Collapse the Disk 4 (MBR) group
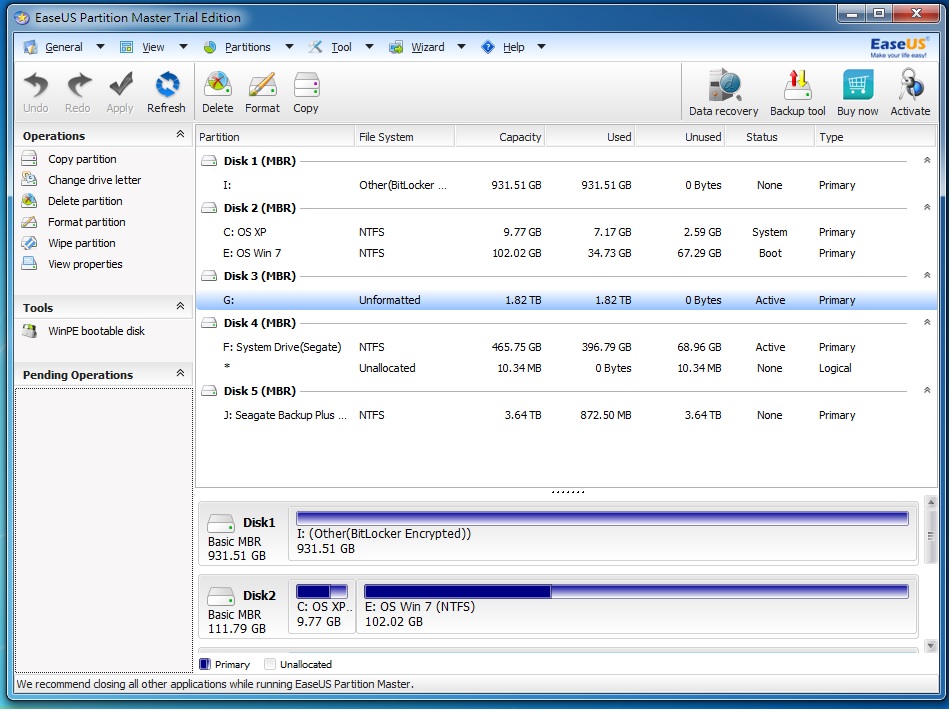The width and height of the screenshot is (950, 712). pyautogui.click(x=927, y=322)
